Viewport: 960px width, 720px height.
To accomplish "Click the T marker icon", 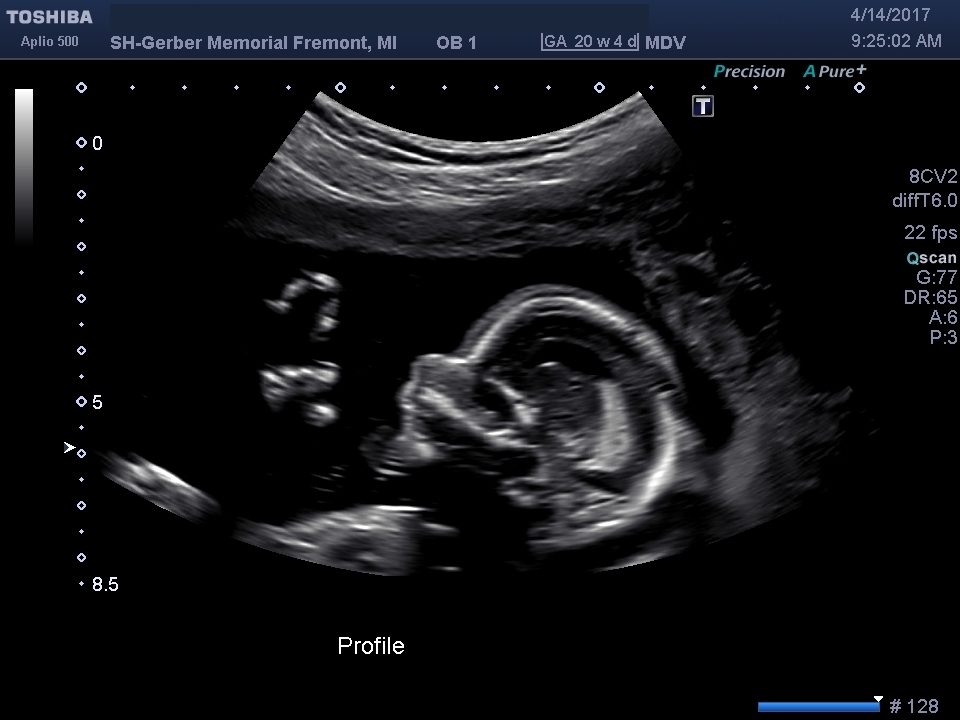I will point(704,106).
